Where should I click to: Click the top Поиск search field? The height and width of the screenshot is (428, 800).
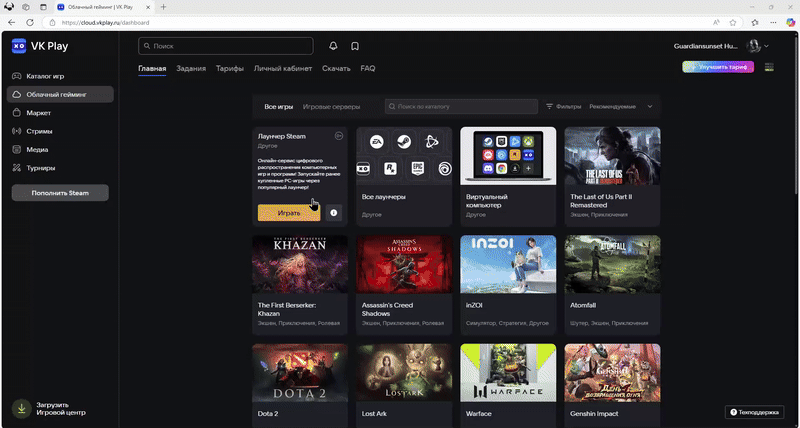[x=226, y=46]
